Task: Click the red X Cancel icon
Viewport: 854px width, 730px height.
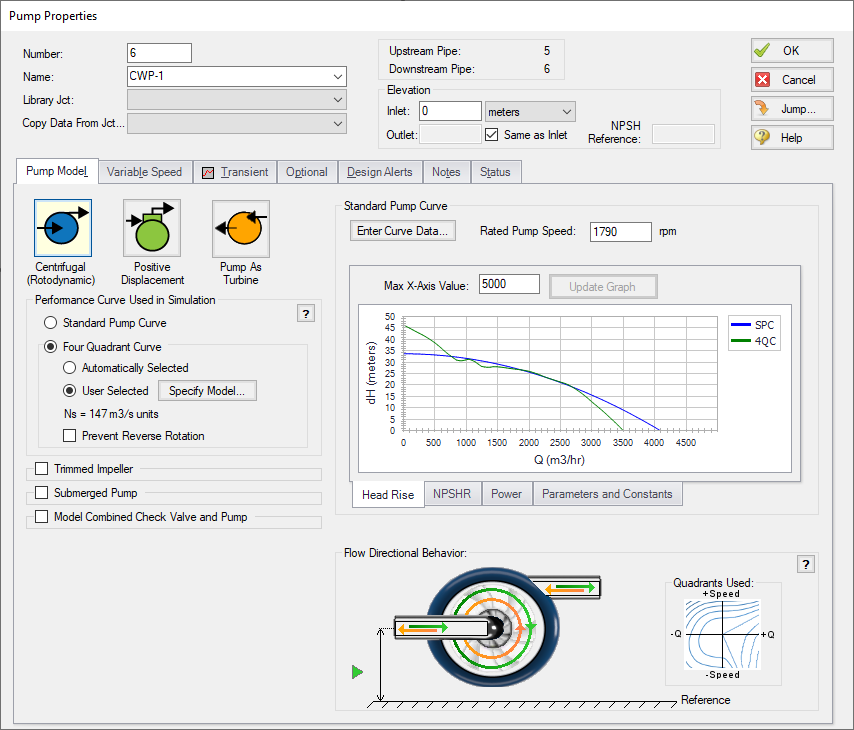Action: point(765,79)
